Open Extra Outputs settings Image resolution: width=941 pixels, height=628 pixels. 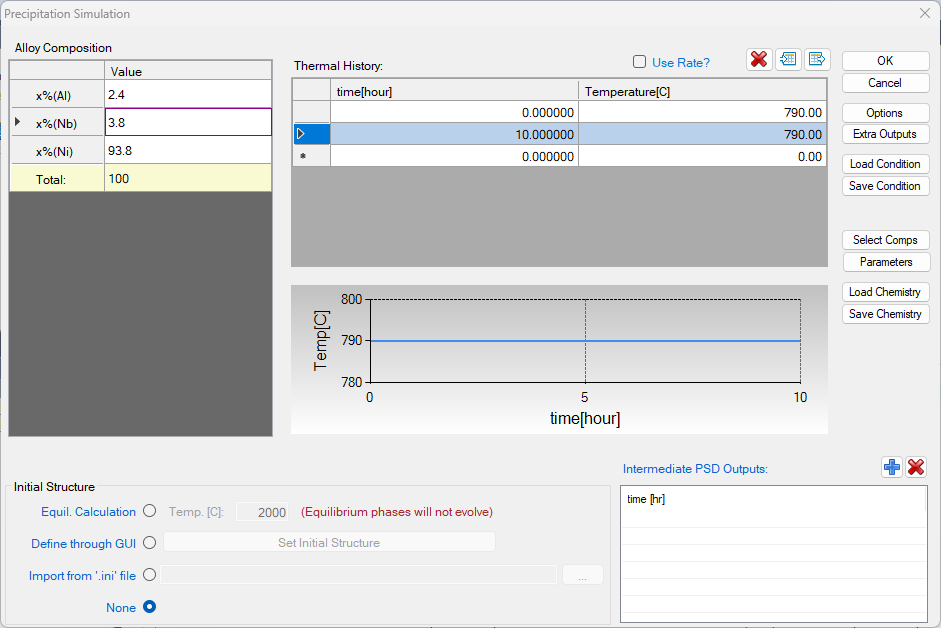[885, 134]
